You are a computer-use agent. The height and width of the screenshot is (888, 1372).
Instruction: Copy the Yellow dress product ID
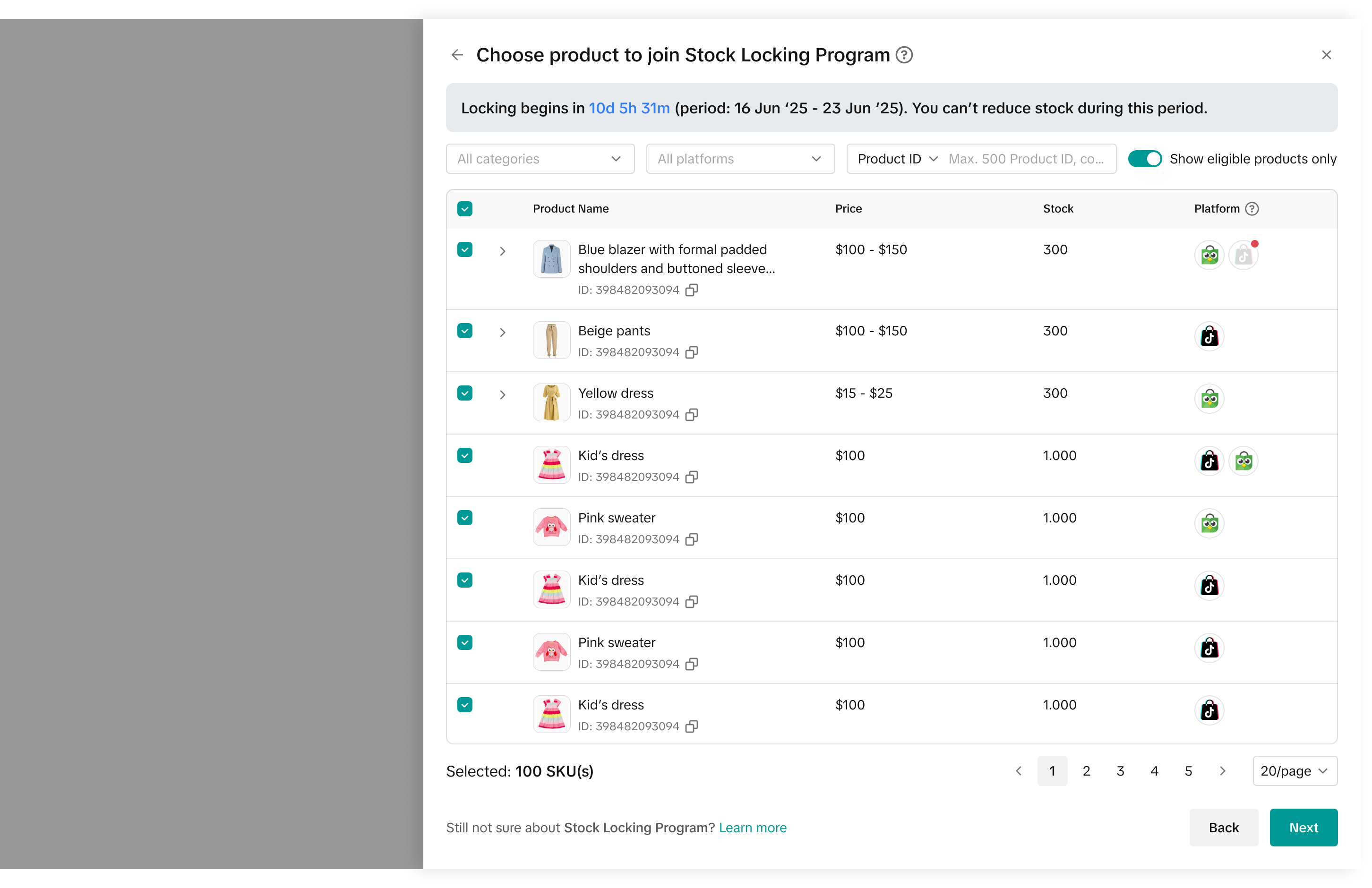[691, 414]
